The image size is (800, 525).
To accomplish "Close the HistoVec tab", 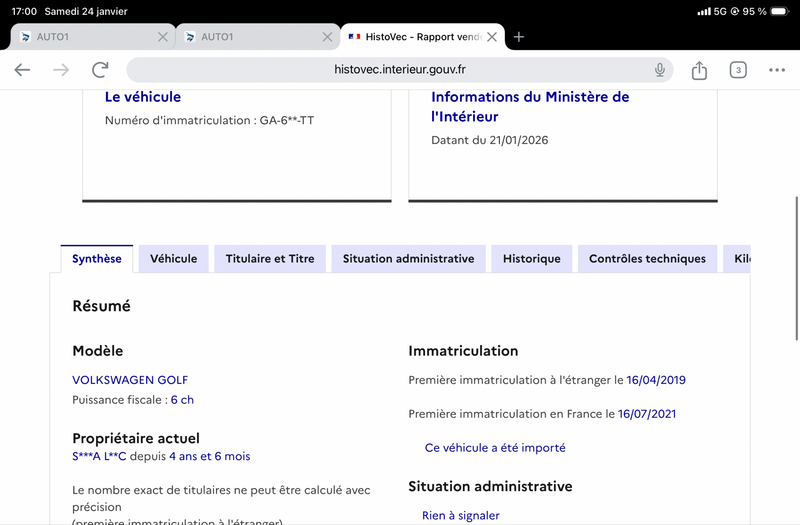I will point(491,37).
